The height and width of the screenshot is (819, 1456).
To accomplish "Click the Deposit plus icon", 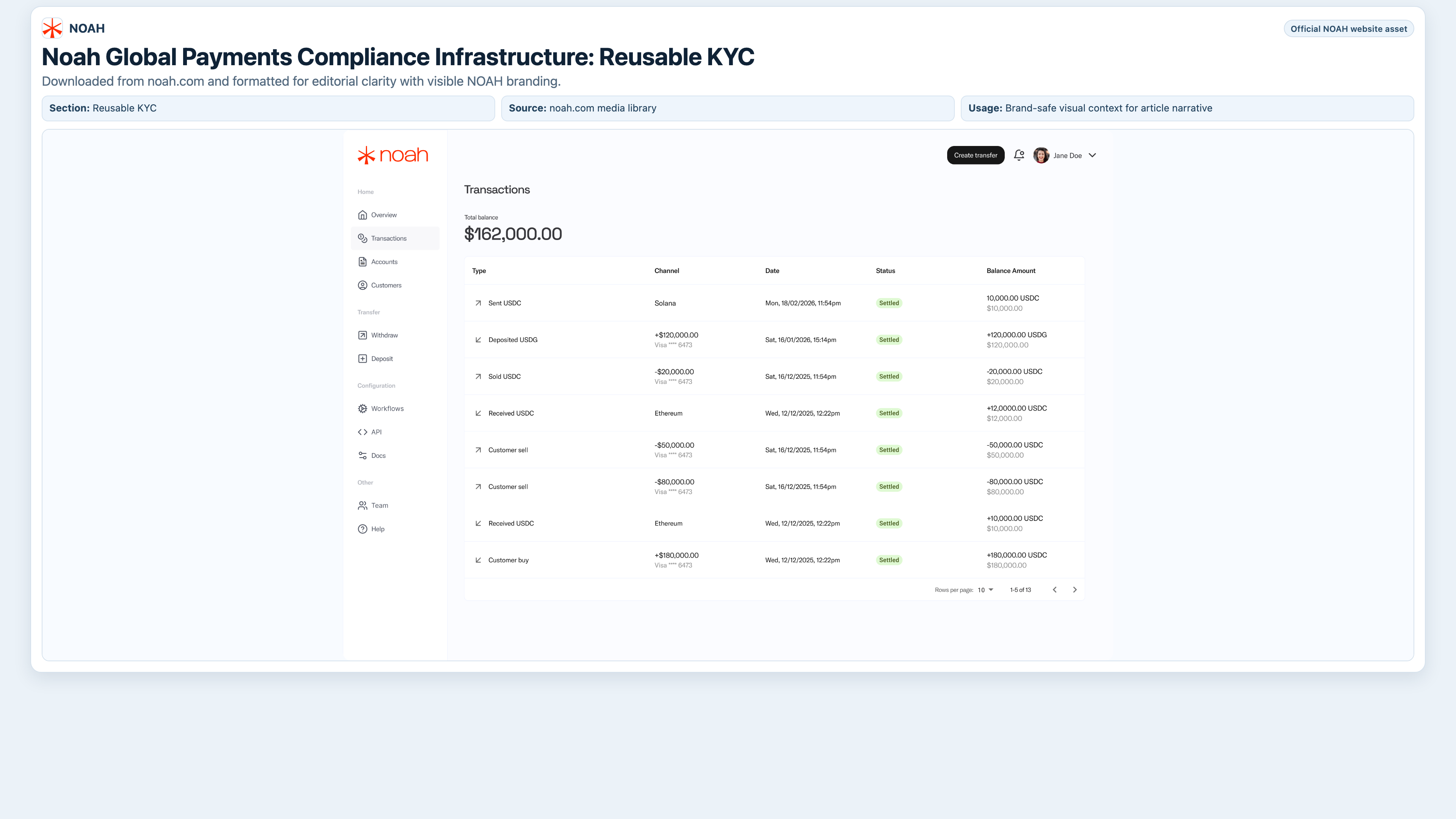I will 362,358.
